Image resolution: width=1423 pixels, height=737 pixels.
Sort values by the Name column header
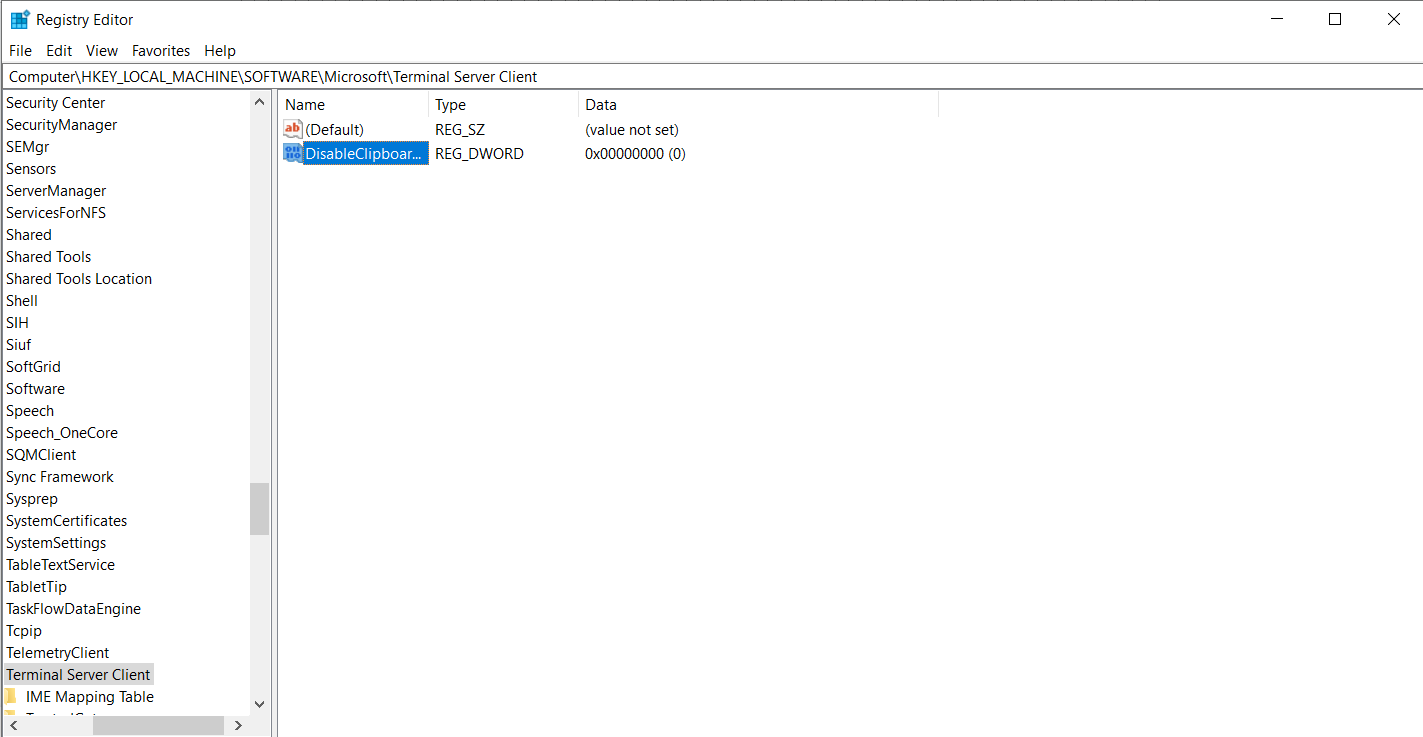pos(354,105)
